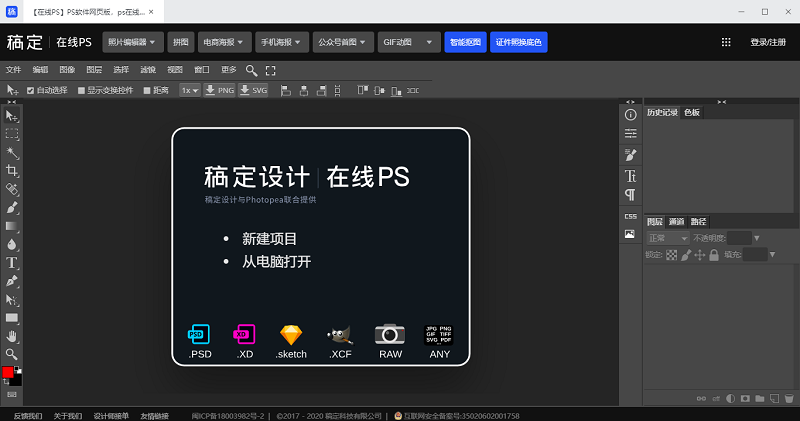800x421 pixels.
Task: Toggle lock image pixels brush icon
Action: (686, 255)
